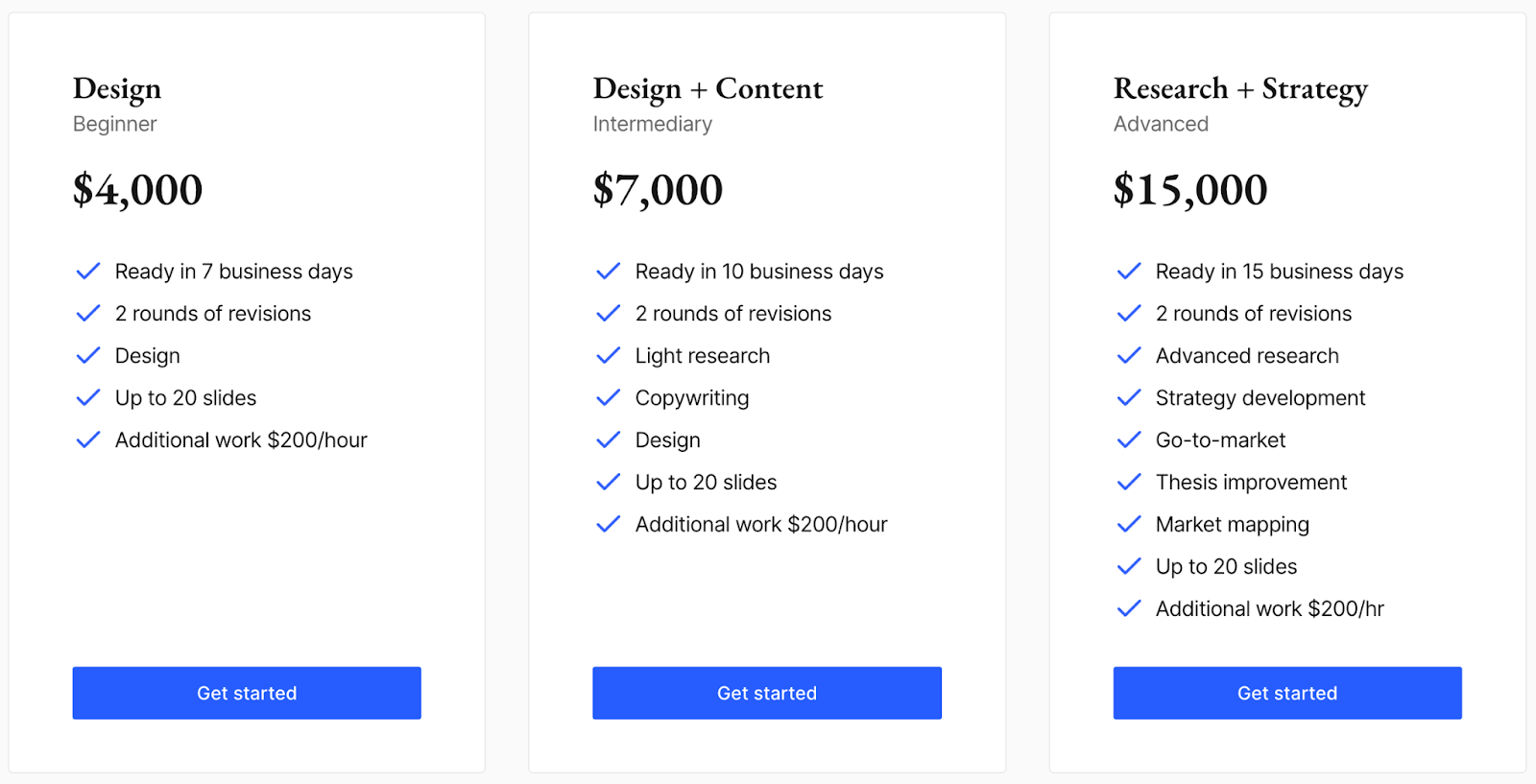
Task: Click the "$7,000" price text
Action: [x=658, y=189]
